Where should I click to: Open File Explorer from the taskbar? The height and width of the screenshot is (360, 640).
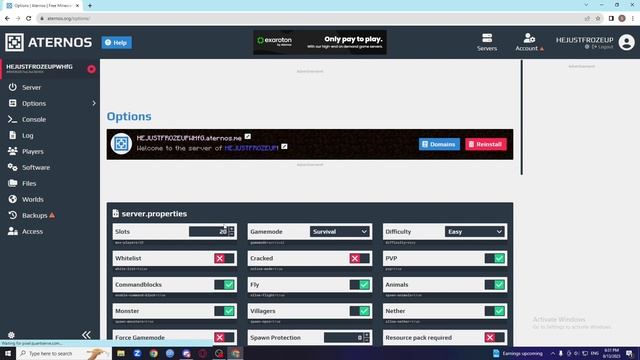click(x=121, y=353)
